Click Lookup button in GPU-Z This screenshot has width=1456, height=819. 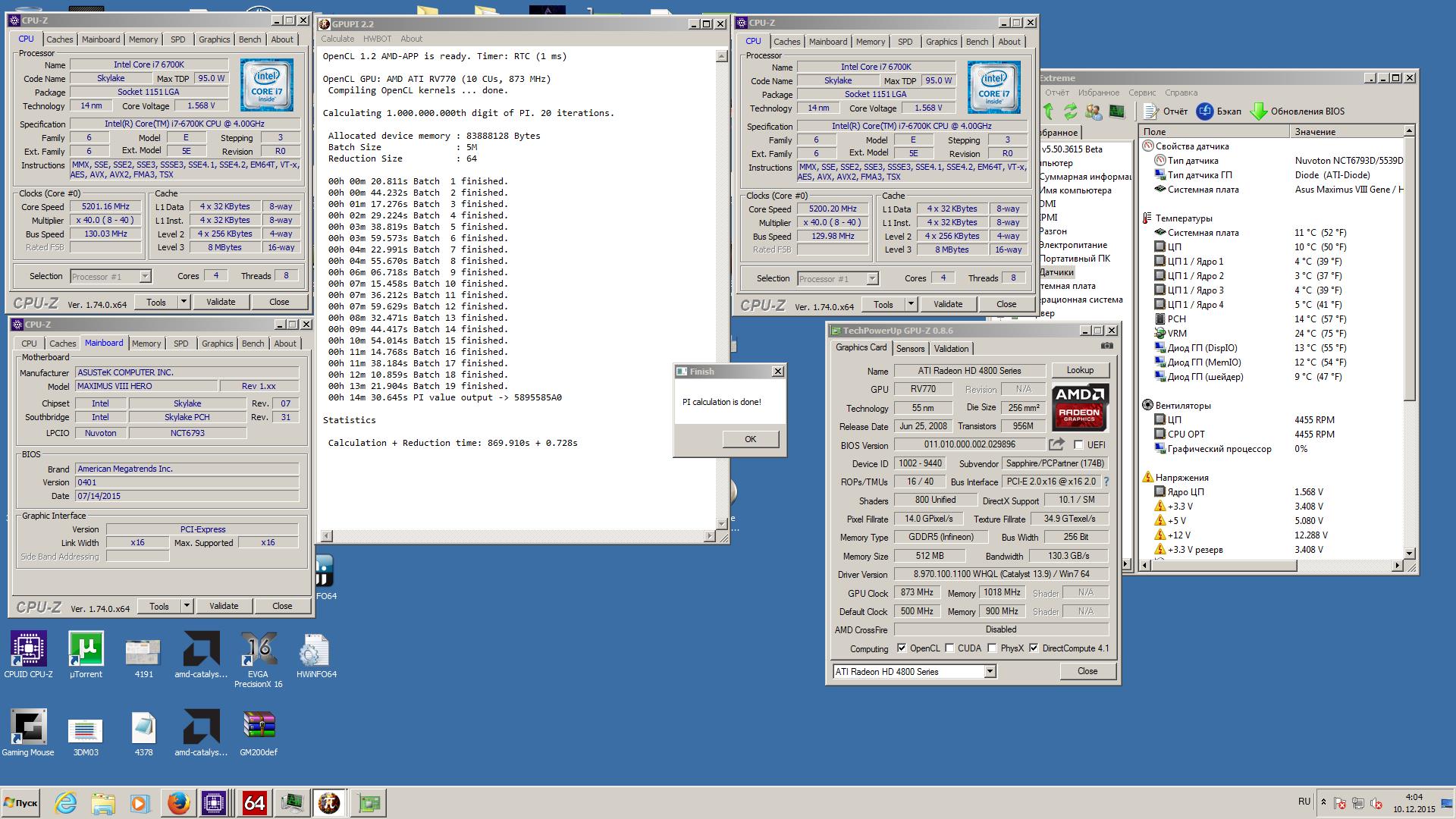[1080, 370]
